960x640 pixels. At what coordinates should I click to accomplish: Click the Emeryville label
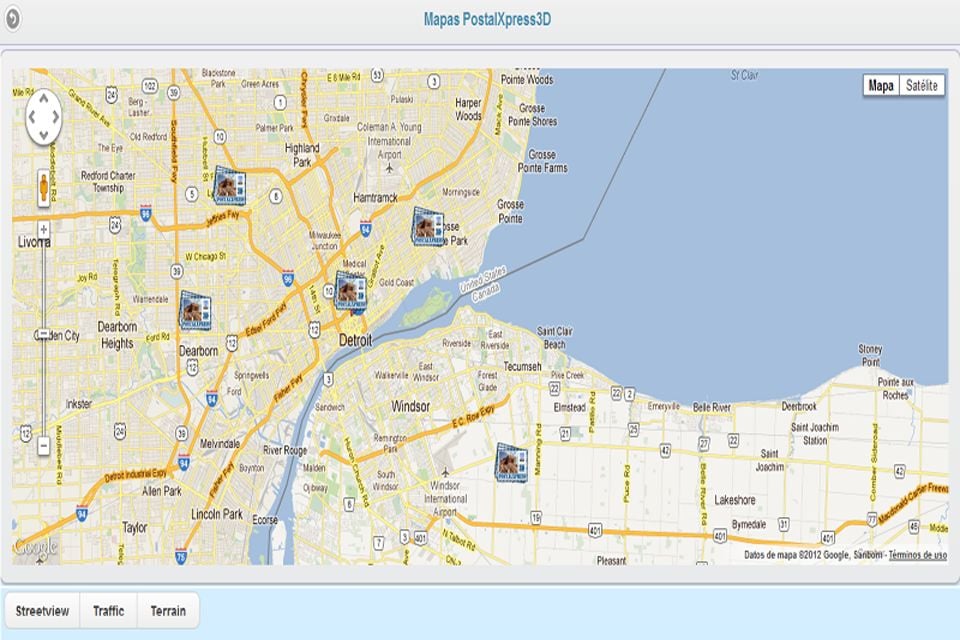[663, 406]
